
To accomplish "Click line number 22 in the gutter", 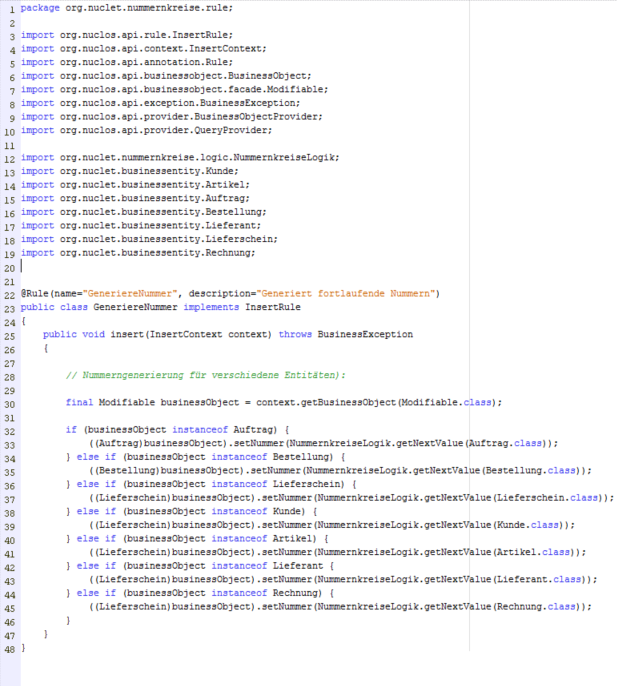I will coord(10,295).
